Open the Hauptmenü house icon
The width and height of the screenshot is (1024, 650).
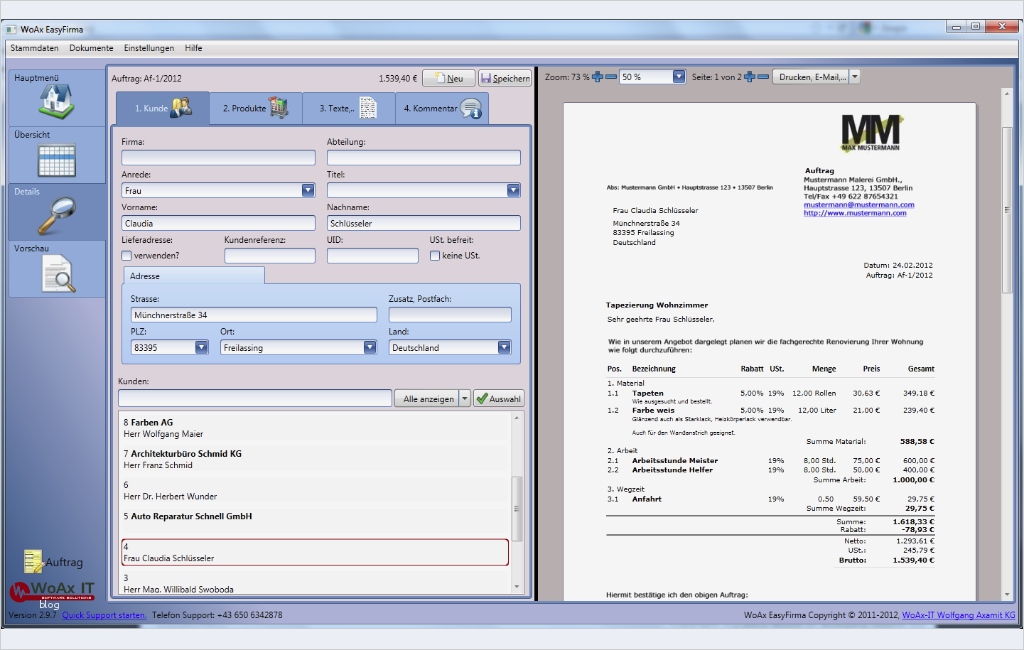click(x=57, y=102)
